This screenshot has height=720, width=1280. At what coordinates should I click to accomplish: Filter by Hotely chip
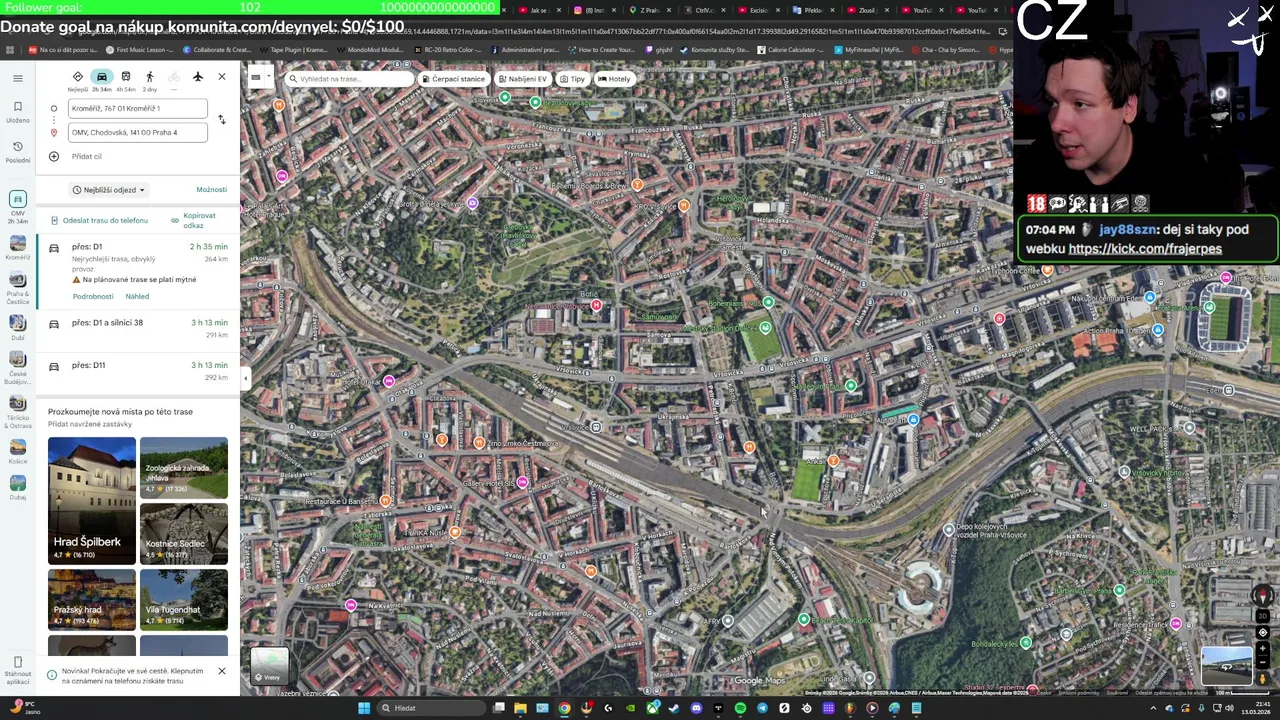point(614,79)
